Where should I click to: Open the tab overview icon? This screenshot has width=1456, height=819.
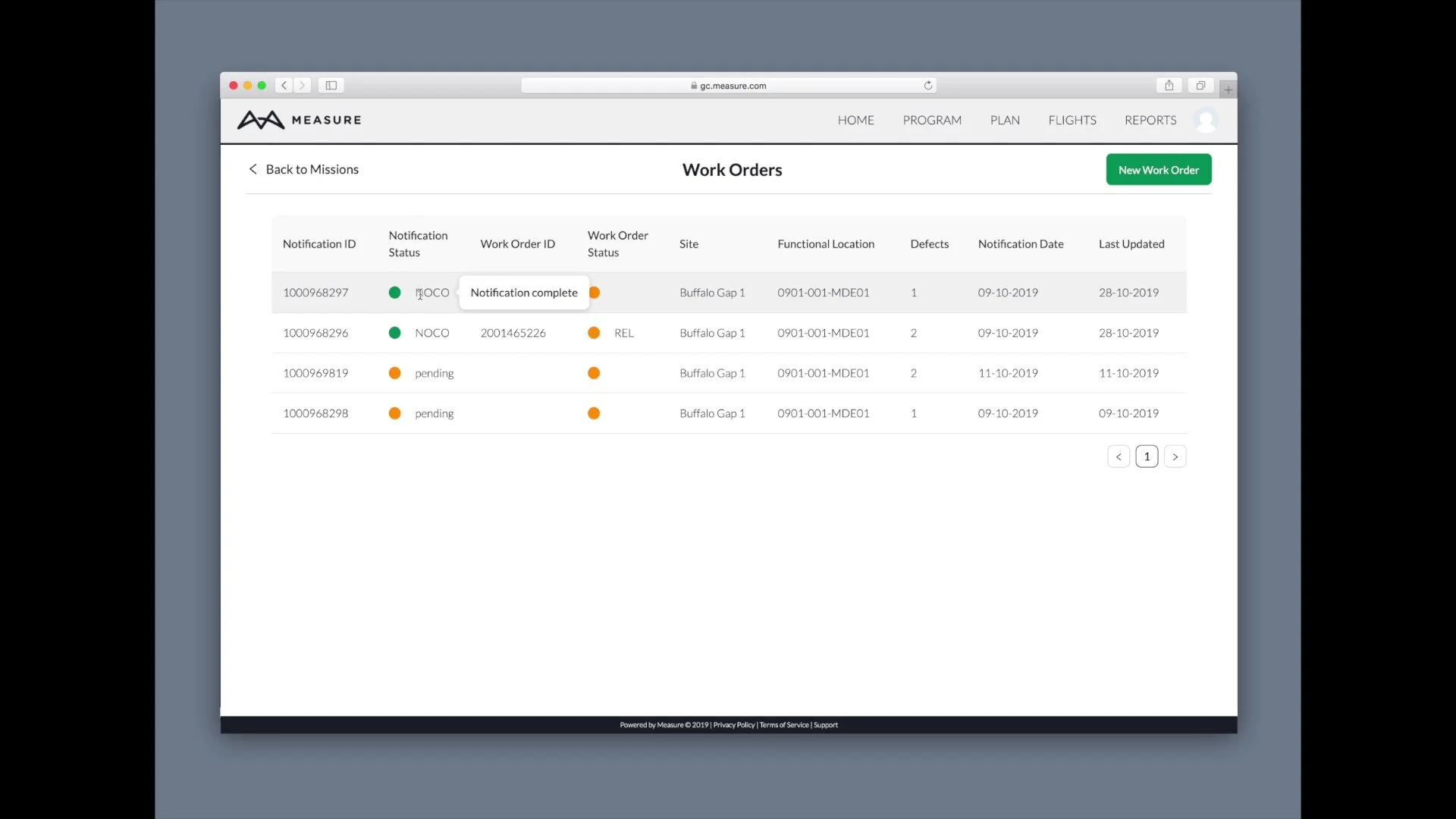[x=1200, y=86]
